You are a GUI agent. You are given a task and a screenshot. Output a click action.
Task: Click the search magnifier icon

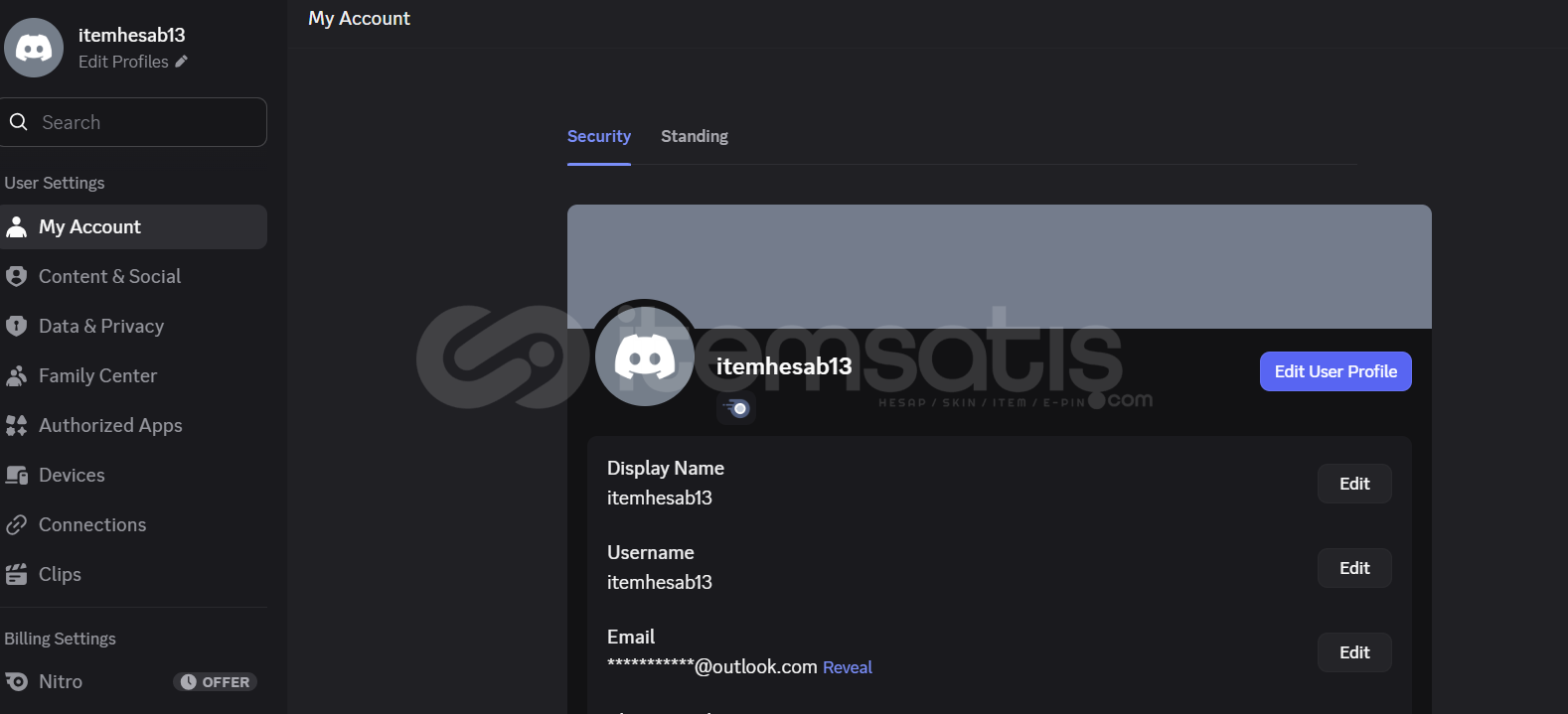click(x=18, y=122)
